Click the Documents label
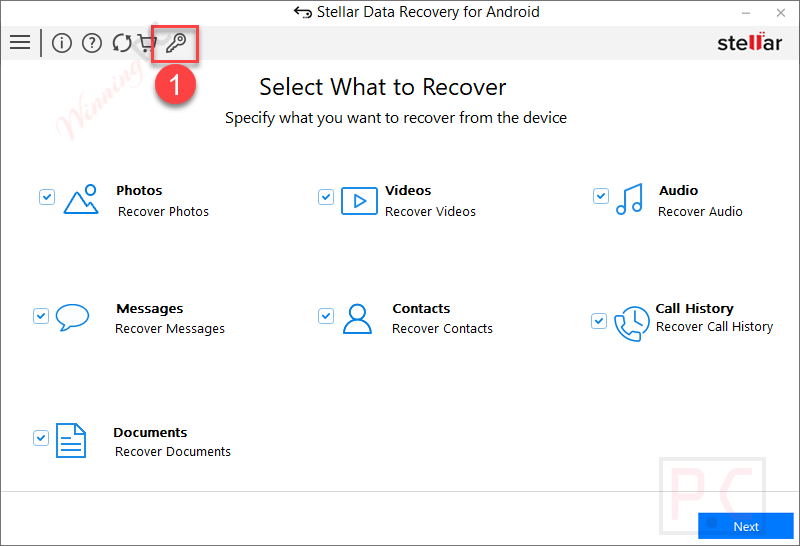This screenshot has width=800, height=546. pyautogui.click(x=151, y=433)
